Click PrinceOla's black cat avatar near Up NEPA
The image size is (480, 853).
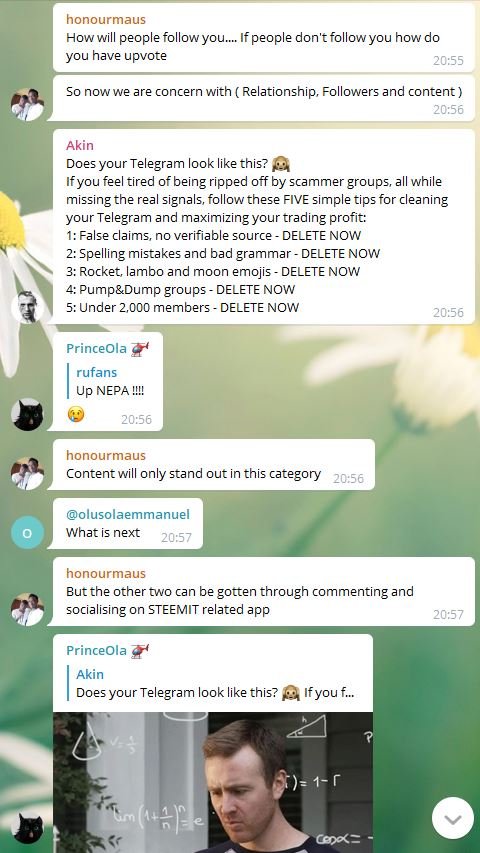point(27,415)
